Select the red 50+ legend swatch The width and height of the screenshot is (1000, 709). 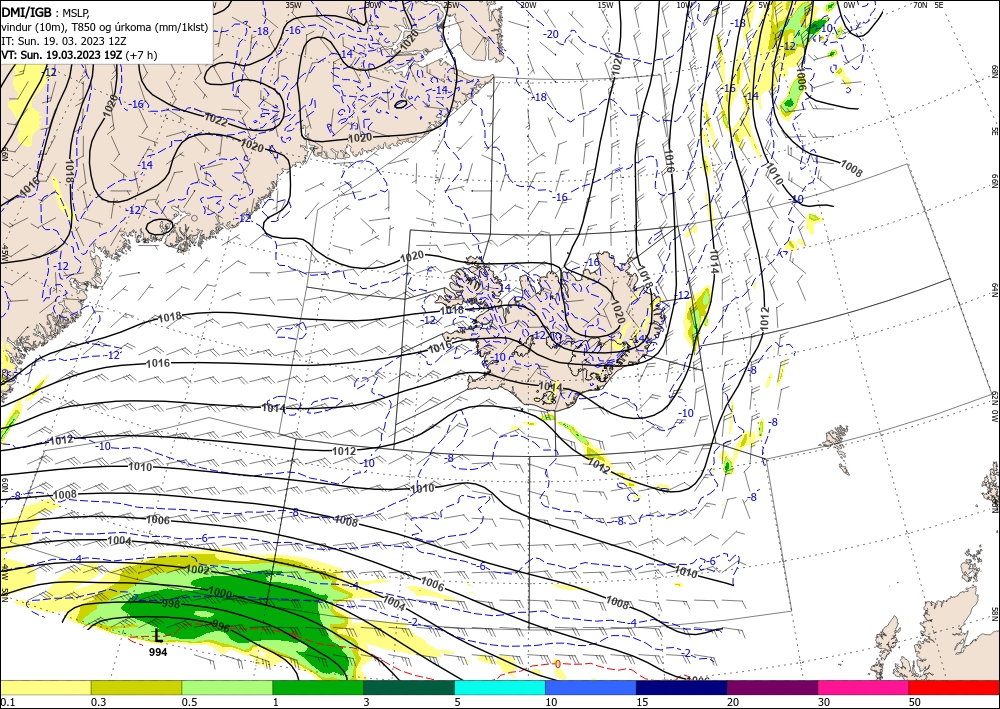point(954,687)
